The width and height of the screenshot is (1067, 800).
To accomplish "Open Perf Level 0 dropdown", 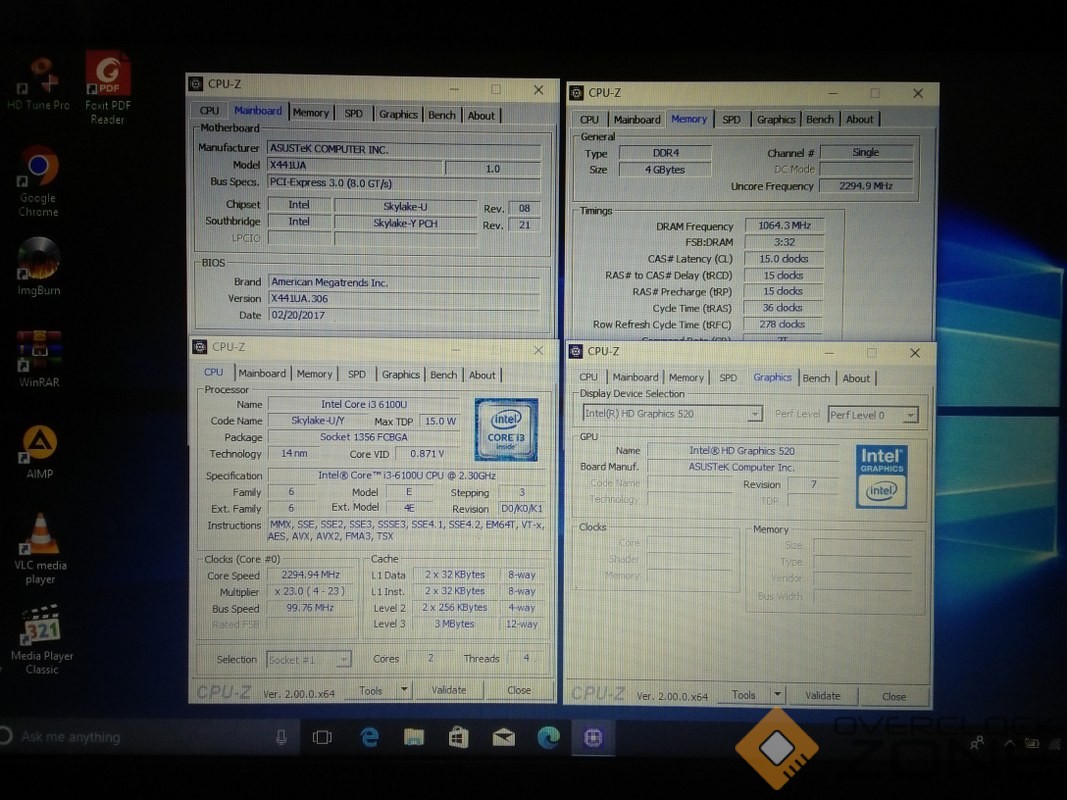I will (873, 415).
